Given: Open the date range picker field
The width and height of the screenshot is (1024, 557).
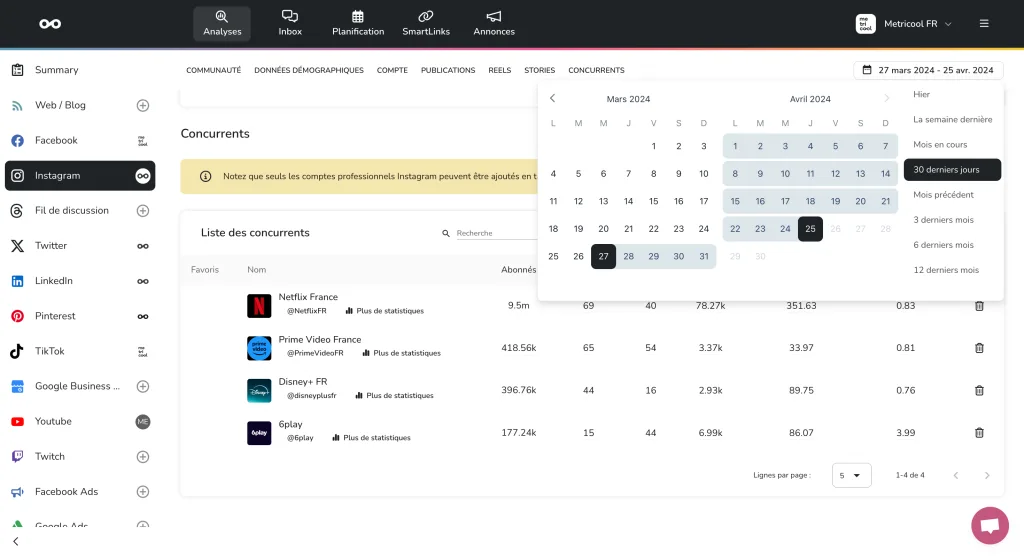Looking at the screenshot, I should coord(928,70).
